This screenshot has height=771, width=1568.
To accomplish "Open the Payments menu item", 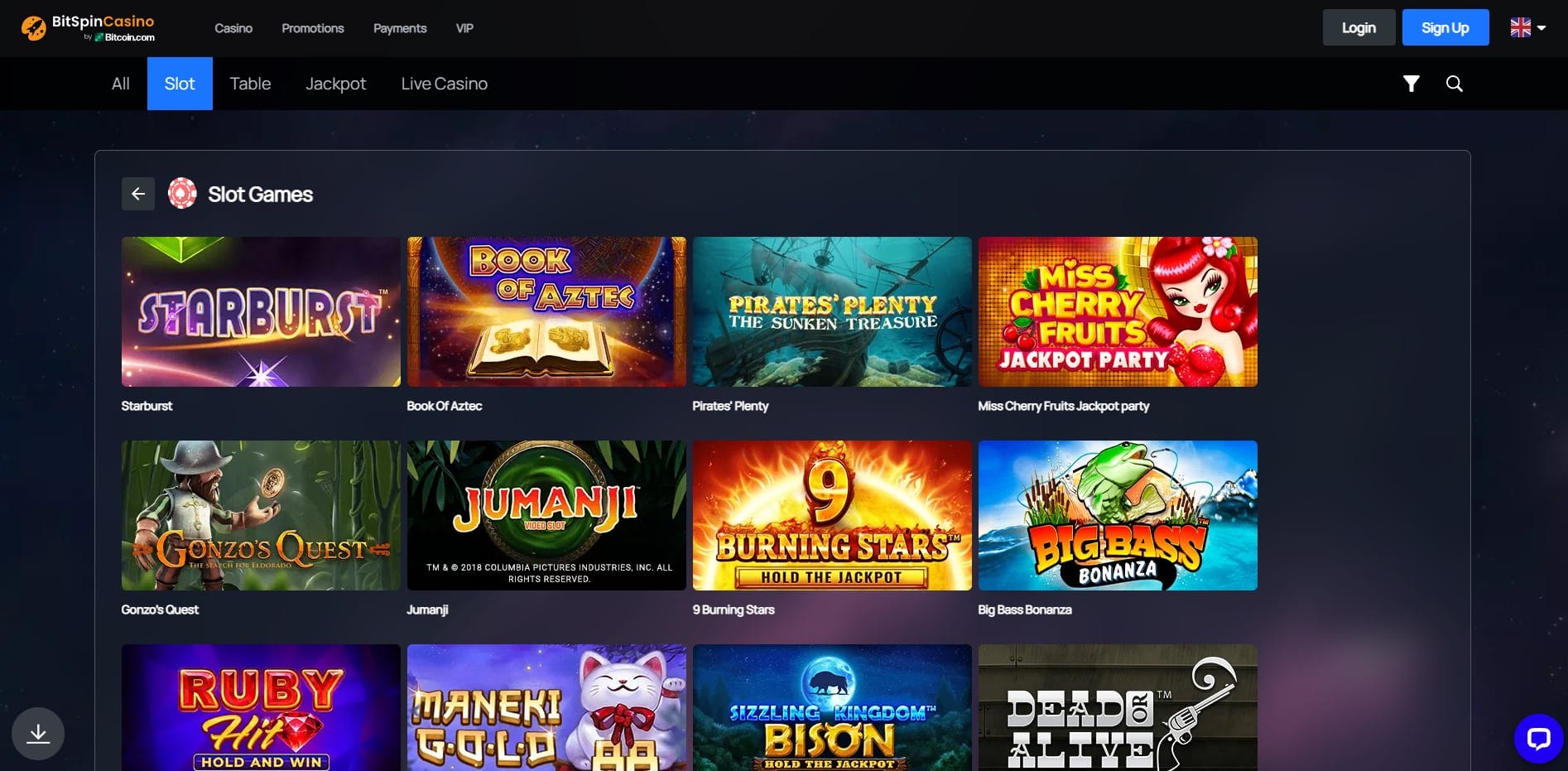I will pos(400,28).
